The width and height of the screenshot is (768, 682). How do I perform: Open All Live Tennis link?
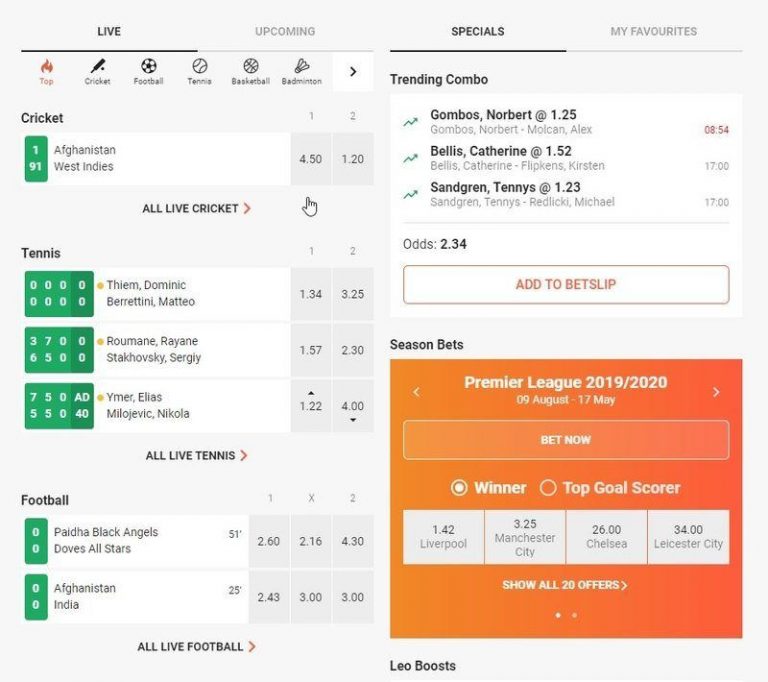tap(197, 456)
